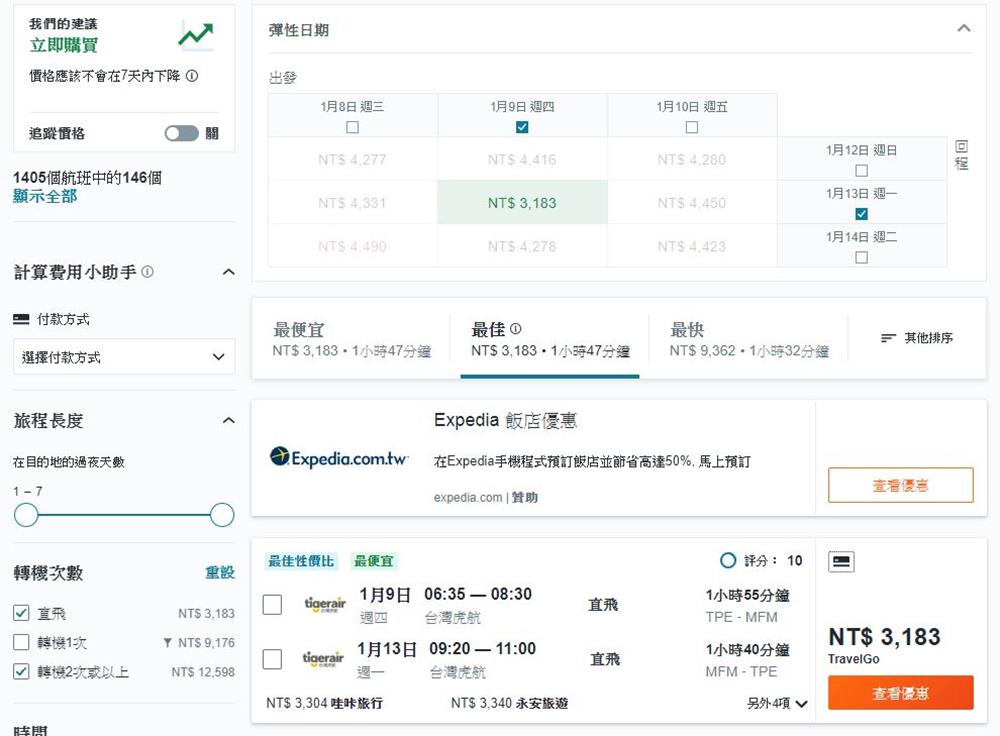This screenshot has width=1000, height=736.
Task: Click the green price trend arrow icon
Action: click(x=196, y=35)
